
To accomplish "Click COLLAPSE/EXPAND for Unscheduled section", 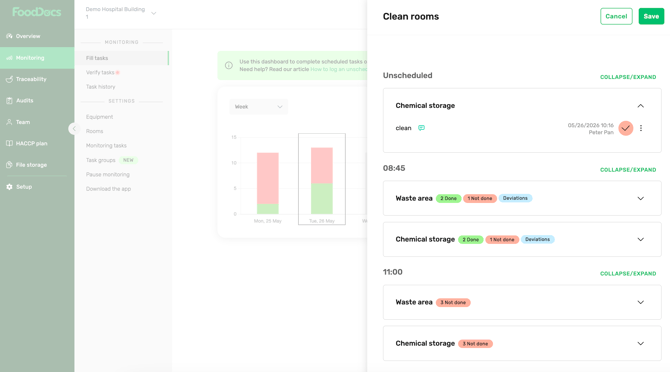I will 628,77.
